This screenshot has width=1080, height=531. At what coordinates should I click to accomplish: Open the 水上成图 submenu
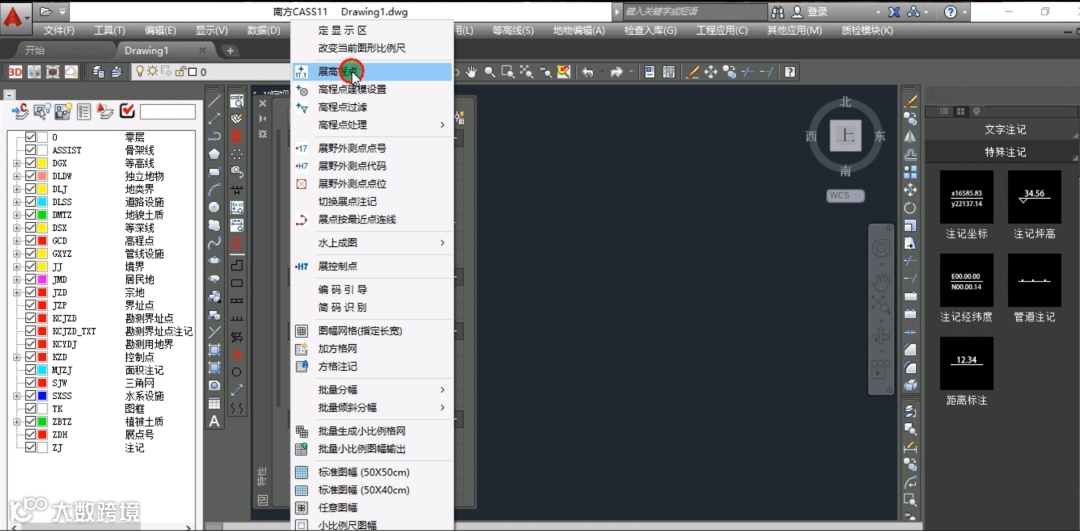[x=371, y=242]
